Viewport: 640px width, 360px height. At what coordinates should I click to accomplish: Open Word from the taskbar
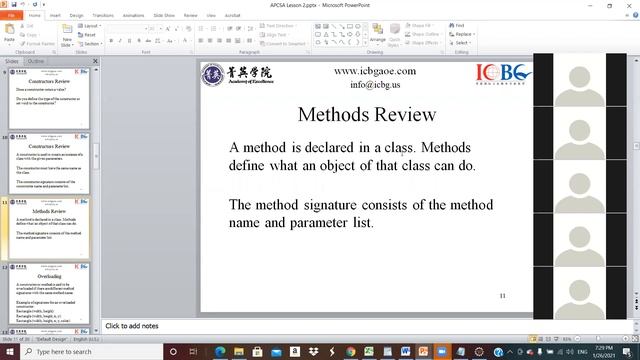pyautogui.click(x=405, y=351)
